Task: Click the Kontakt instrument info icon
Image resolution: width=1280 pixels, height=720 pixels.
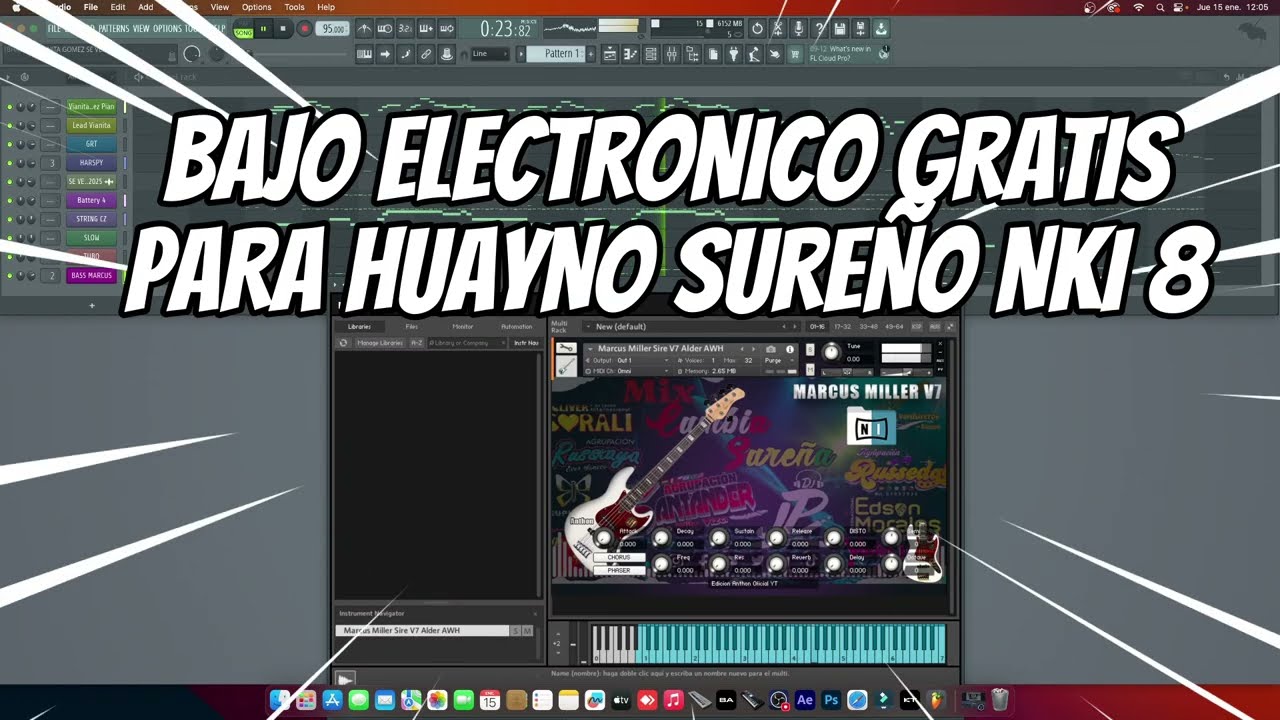Action: pyautogui.click(x=790, y=349)
